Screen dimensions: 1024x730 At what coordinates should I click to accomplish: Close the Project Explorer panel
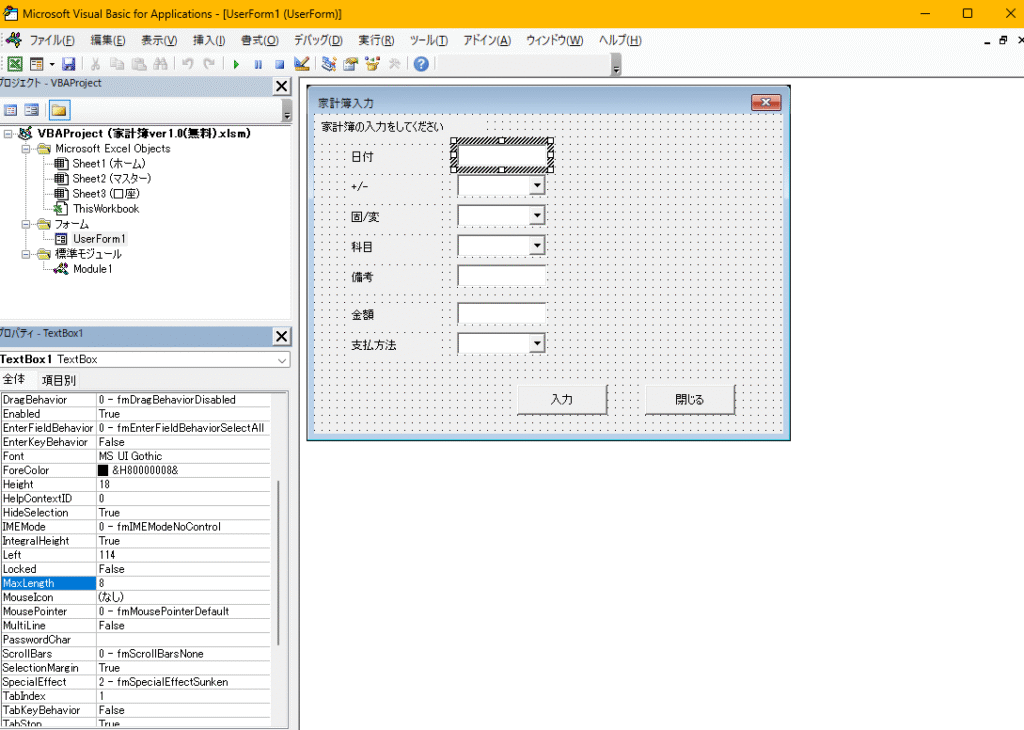(x=281, y=86)
